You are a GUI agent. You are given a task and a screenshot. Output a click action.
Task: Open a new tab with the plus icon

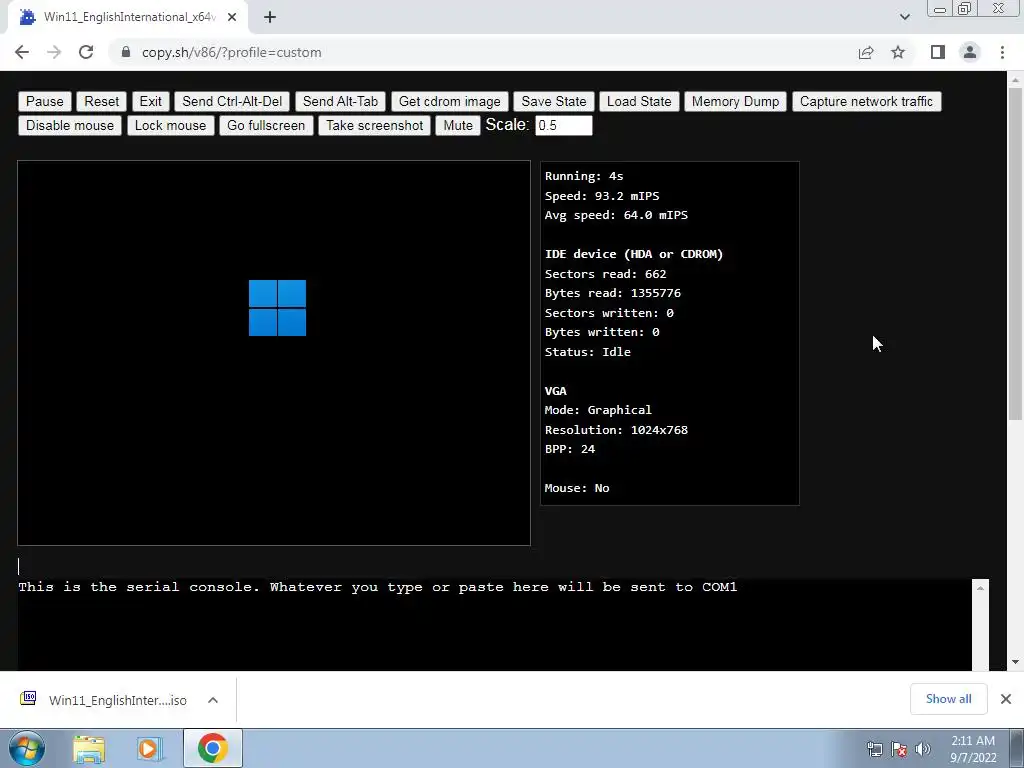pyautogui.click(x=270, y=17)
